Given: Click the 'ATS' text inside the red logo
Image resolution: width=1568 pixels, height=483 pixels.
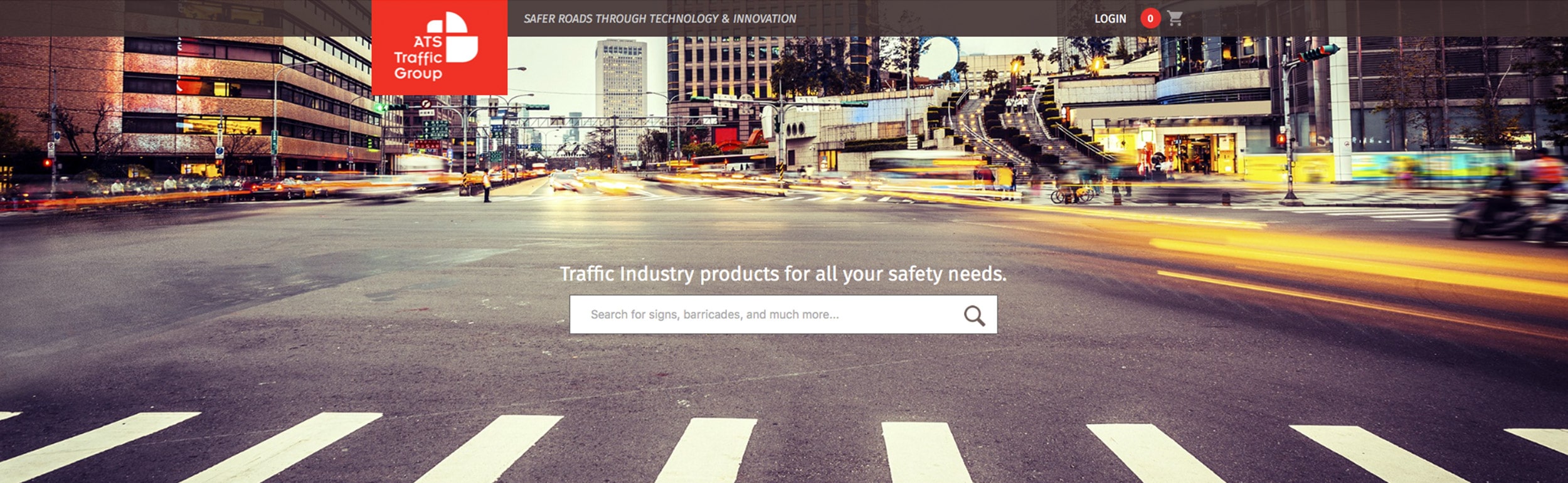Looking at the screenshot, I should coord(428,41).
